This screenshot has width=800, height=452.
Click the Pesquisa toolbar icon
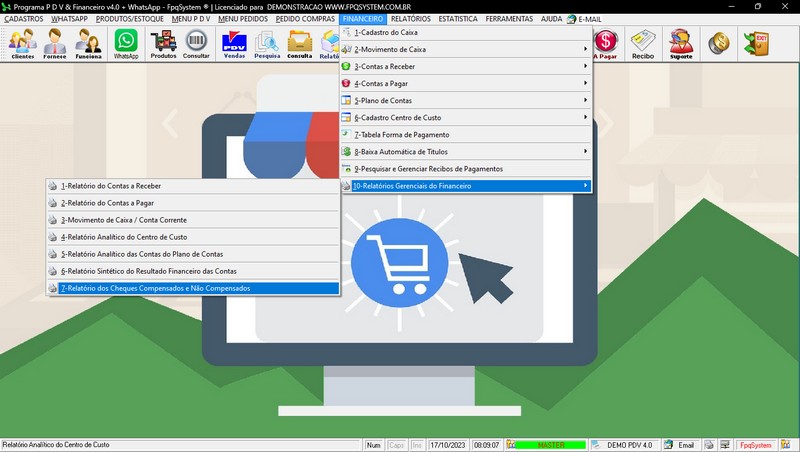(267, 43)
